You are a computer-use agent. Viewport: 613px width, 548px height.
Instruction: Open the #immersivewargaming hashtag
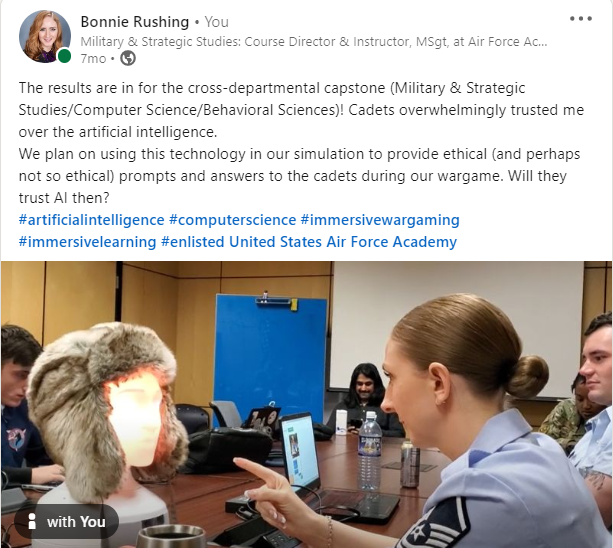[x=380, y=220]
